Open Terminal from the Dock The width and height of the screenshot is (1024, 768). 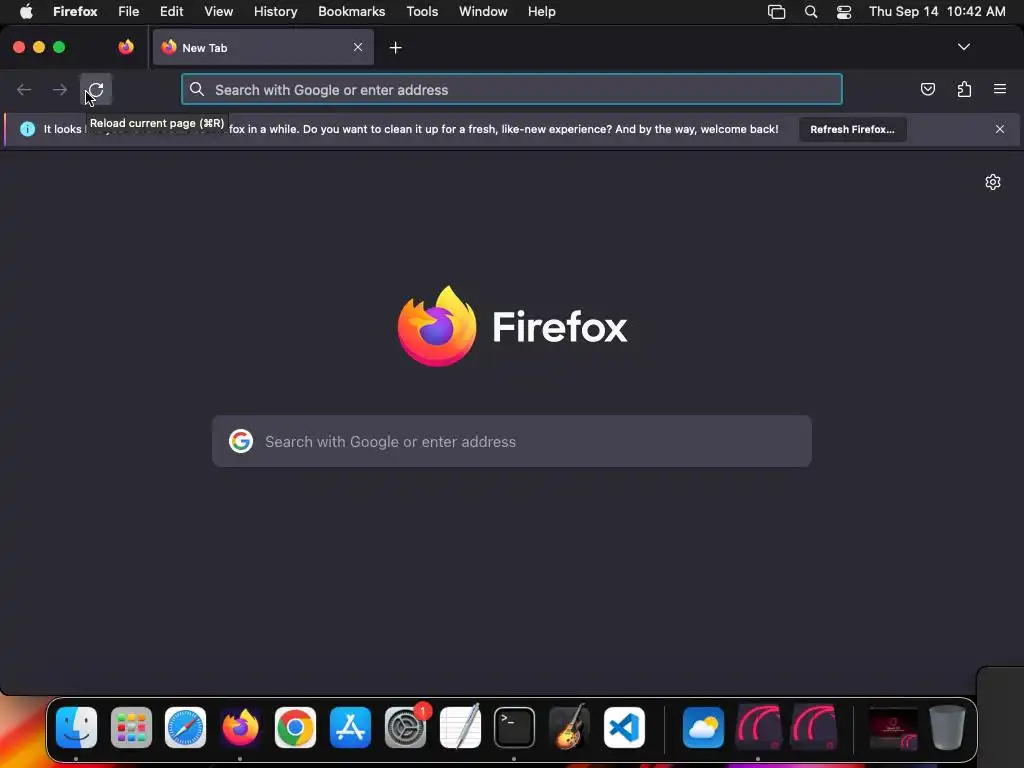click(x=515, y=727)
